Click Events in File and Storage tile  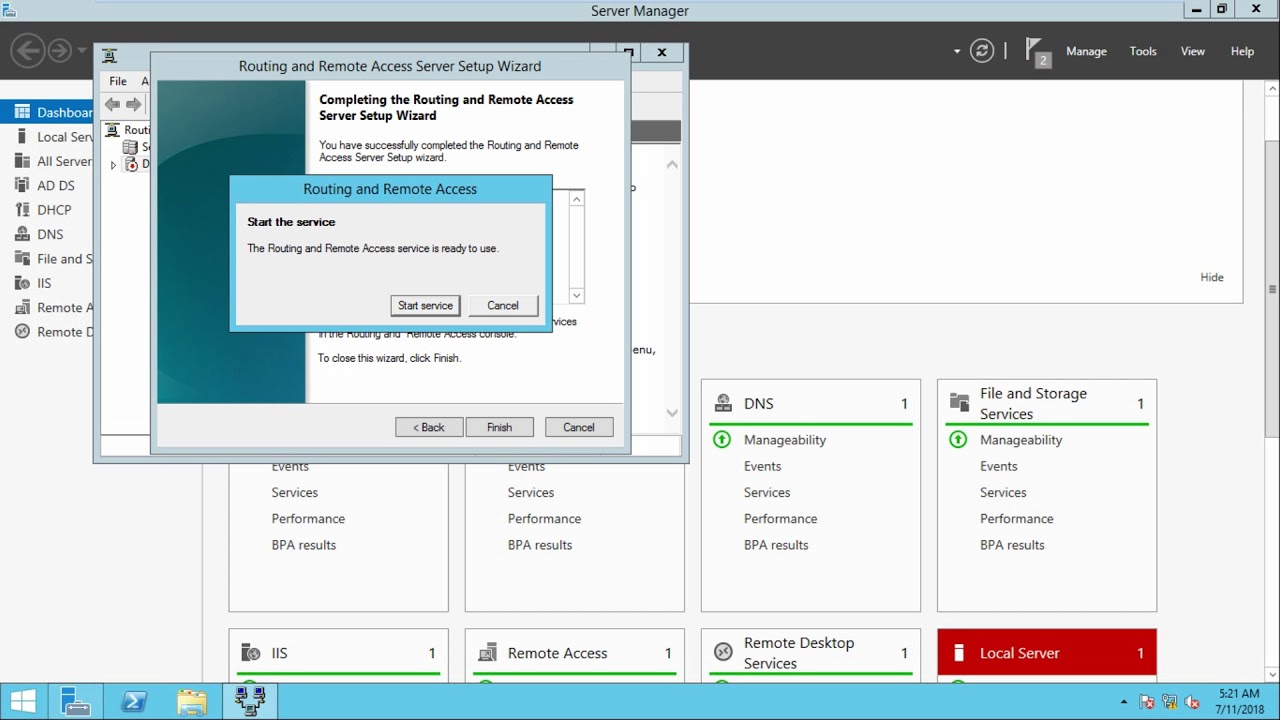pos(998,466)
